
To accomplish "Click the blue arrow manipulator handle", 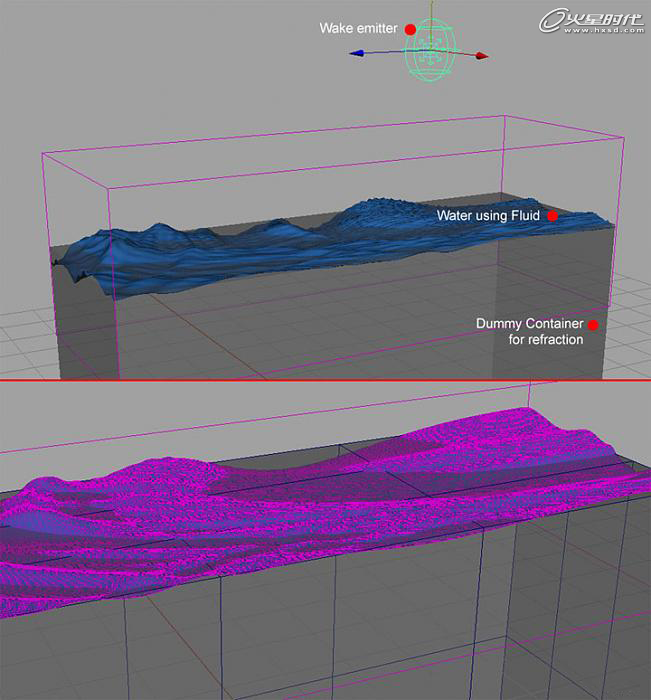I will (x=357, y=54).
